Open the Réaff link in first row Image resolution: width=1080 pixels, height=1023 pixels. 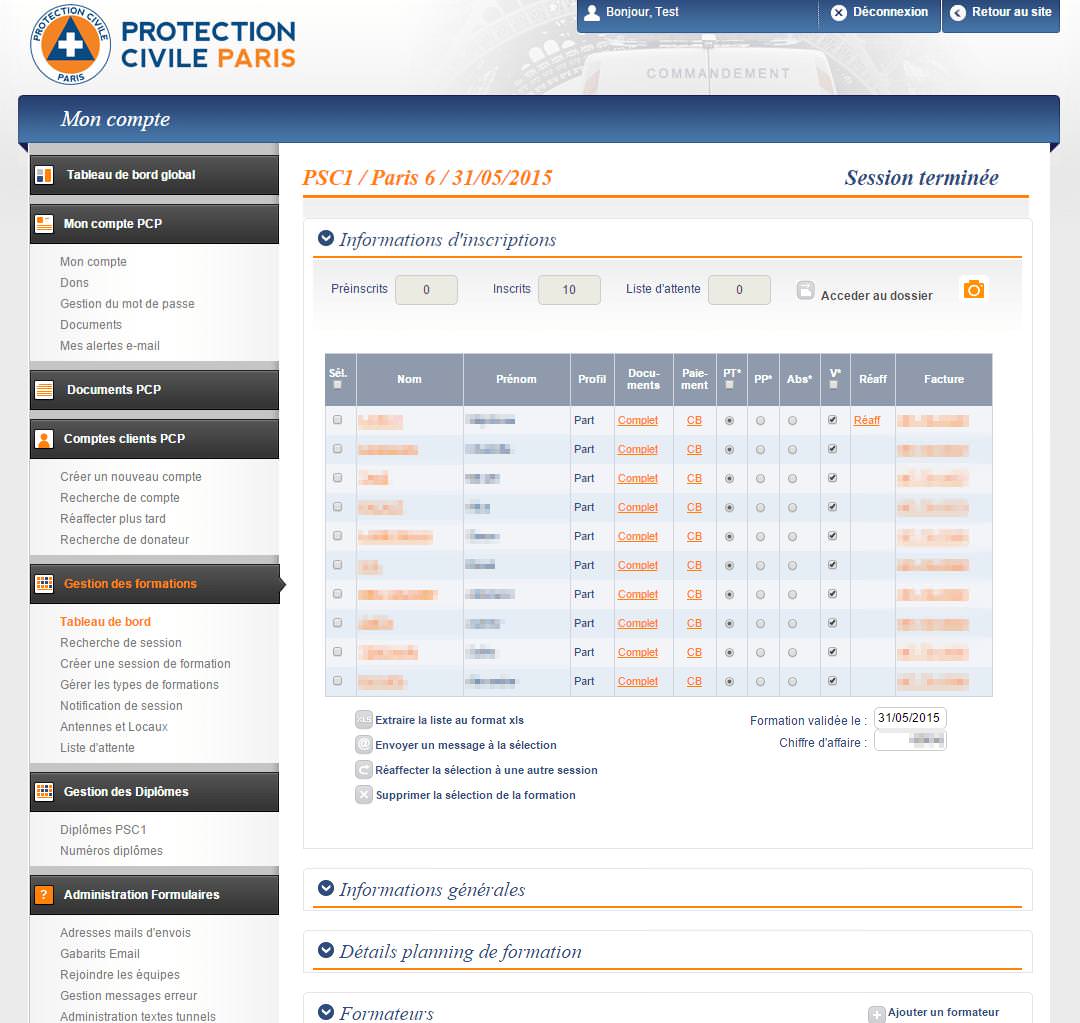click(x=867, y=421)
